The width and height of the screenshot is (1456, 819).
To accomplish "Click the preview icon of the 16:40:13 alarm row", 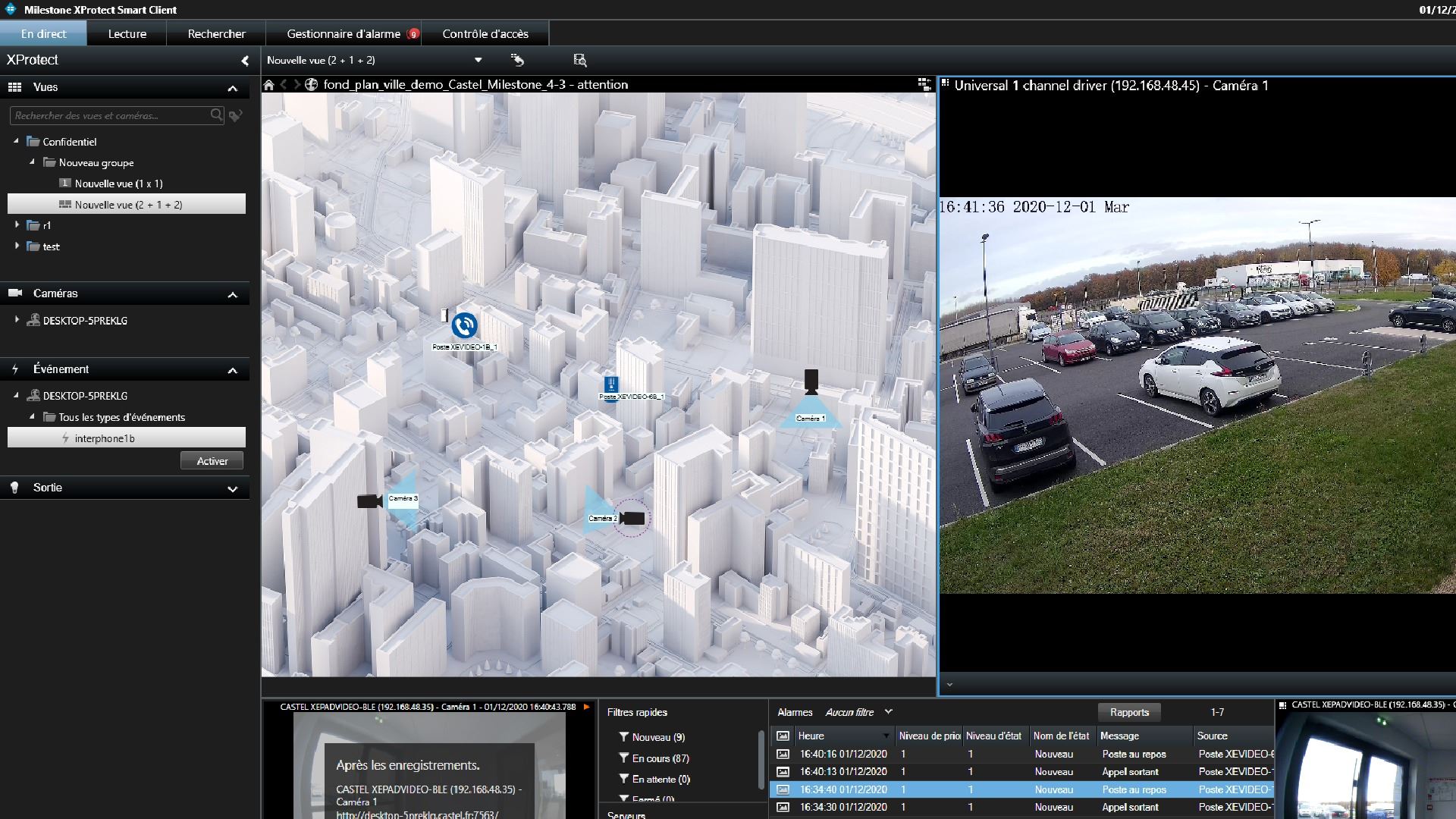I will click(x=783, y=772).
